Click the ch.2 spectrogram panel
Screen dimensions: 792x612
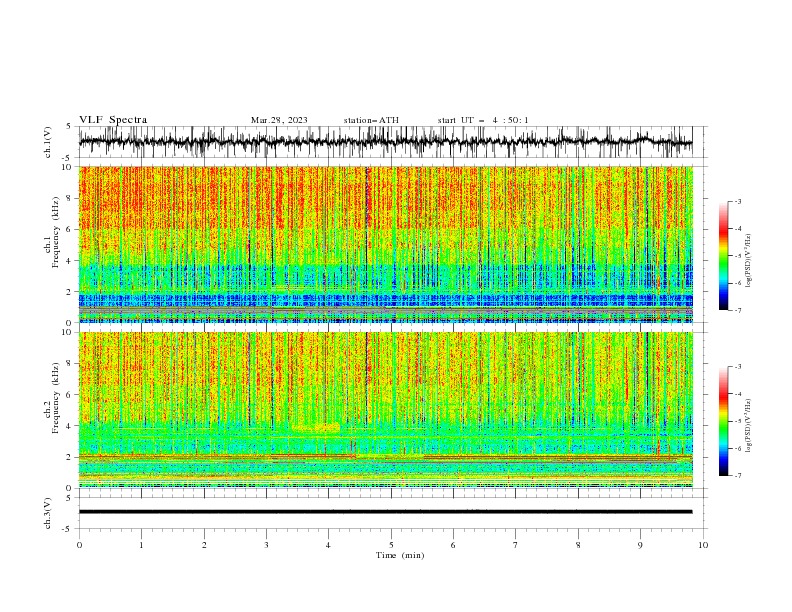pos(385,410)
